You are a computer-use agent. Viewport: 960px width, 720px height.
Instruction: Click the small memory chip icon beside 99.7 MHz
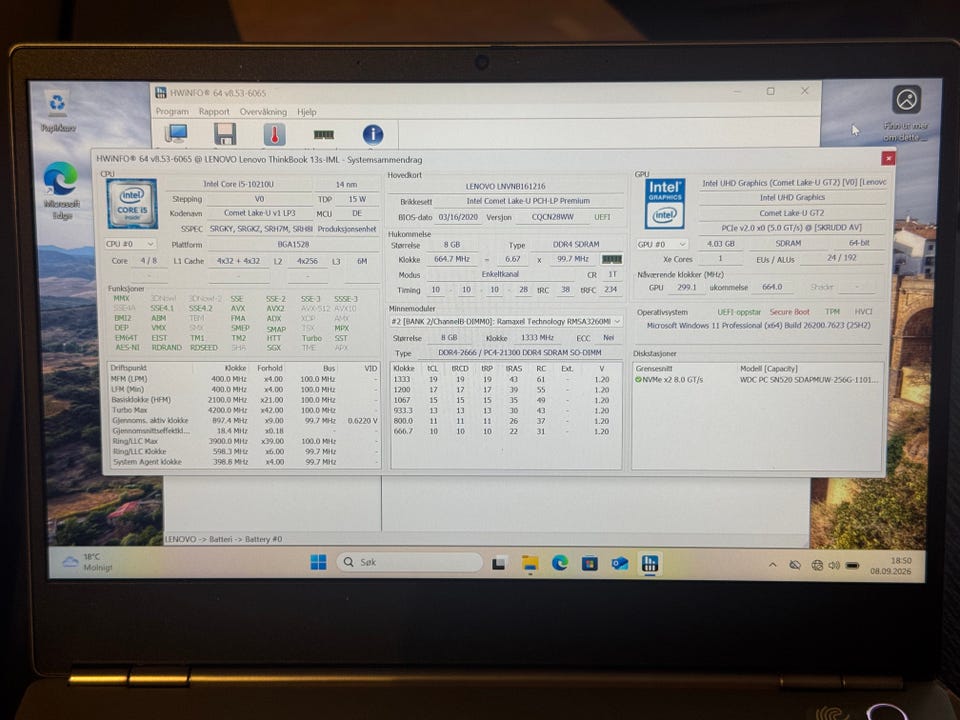611,259
